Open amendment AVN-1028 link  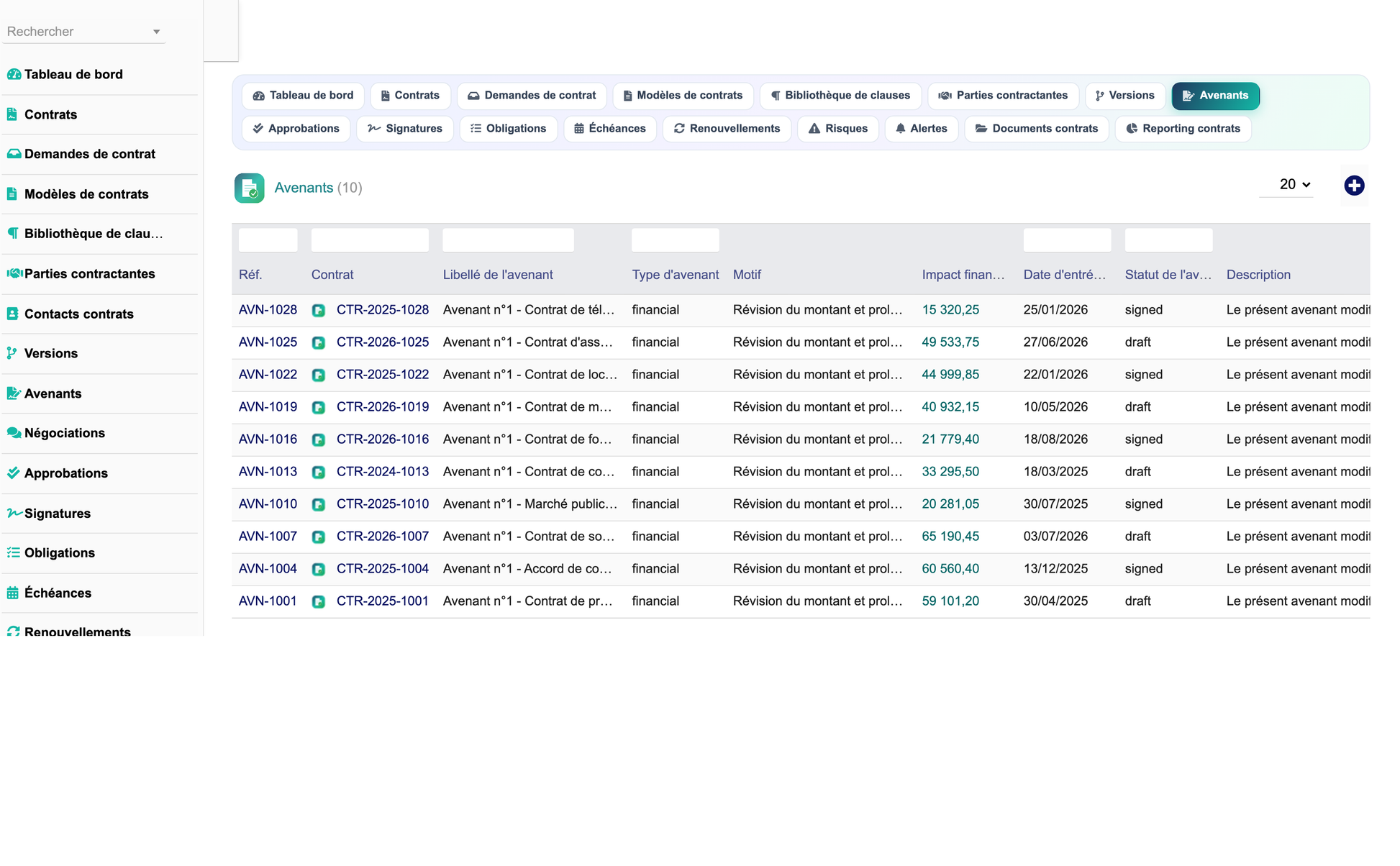(x=268, y=310)
